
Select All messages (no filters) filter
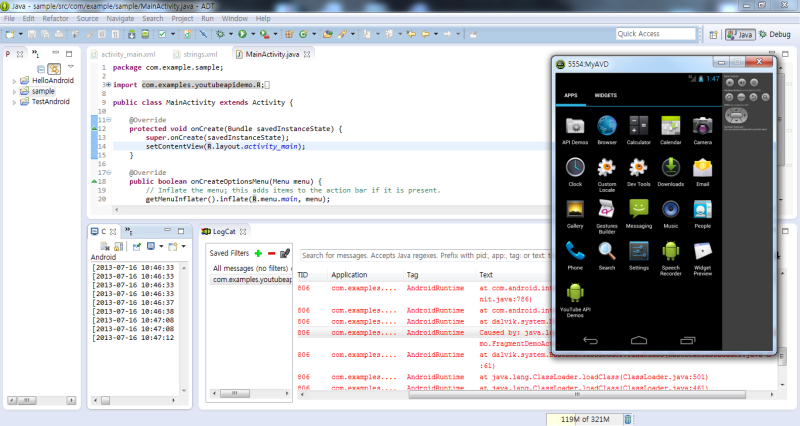[251, 268]
